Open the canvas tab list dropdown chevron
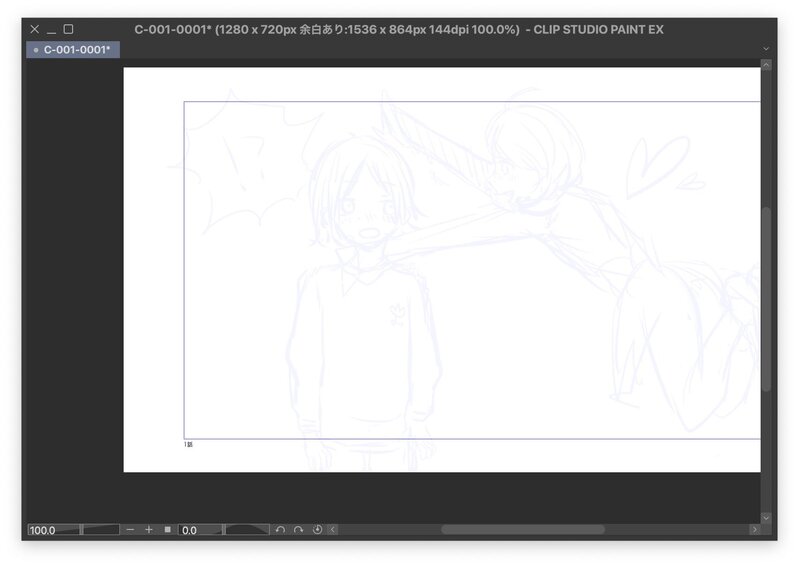 (x=765, y=49)
